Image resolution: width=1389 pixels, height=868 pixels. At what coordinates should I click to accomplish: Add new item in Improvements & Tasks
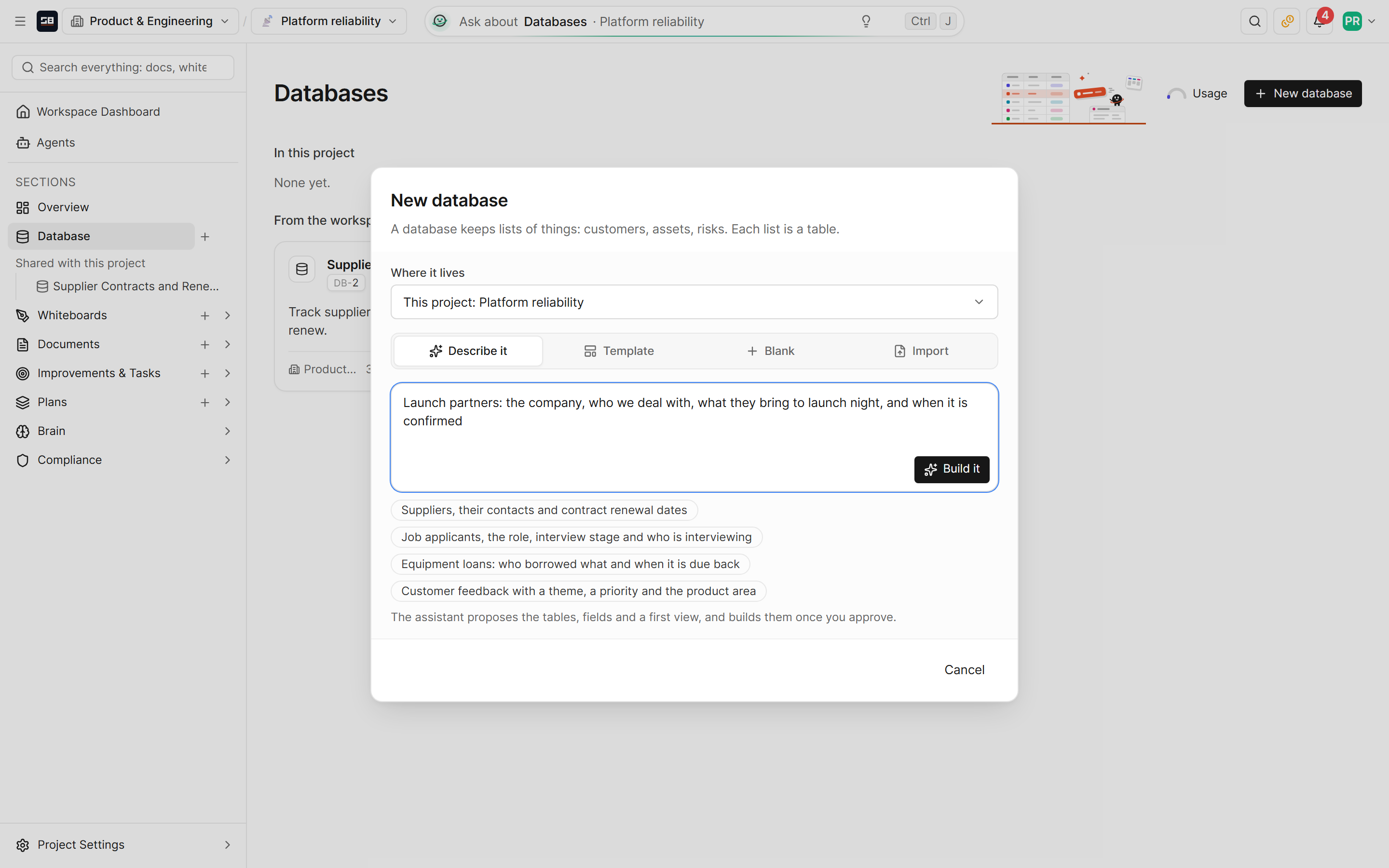[205, 373]
